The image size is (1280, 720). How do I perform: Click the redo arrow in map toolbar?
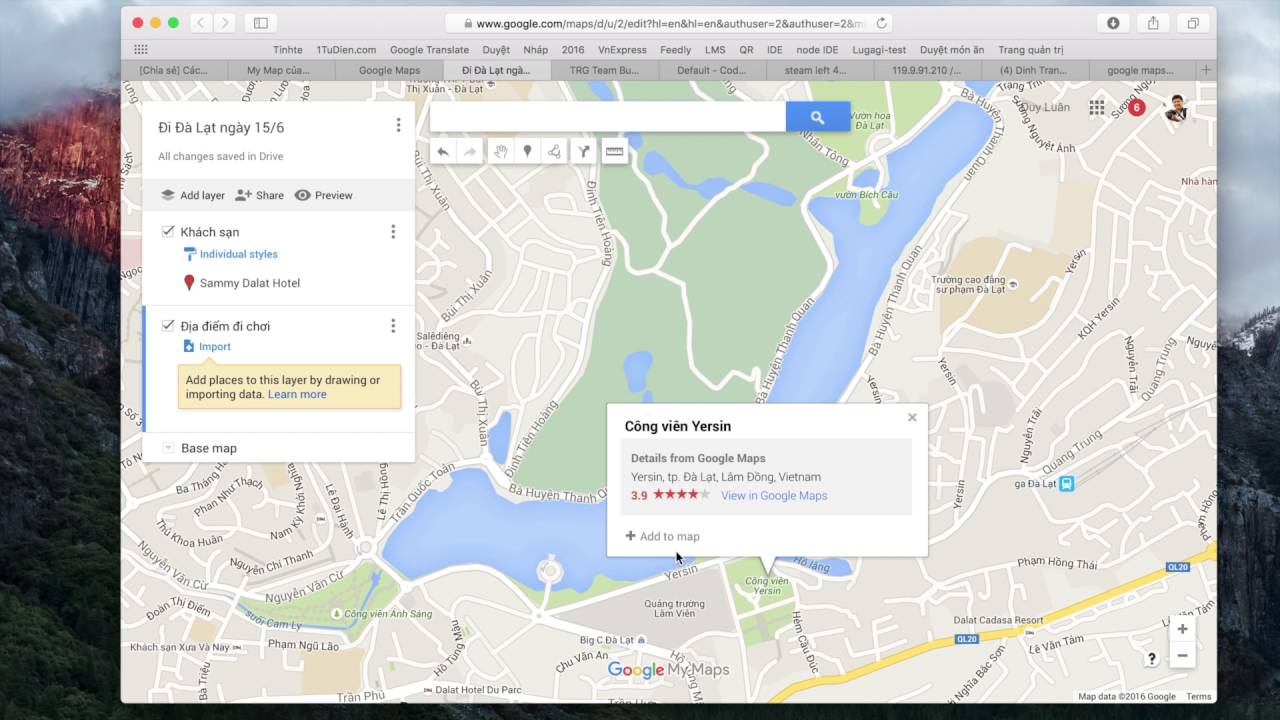pos(470,152)
